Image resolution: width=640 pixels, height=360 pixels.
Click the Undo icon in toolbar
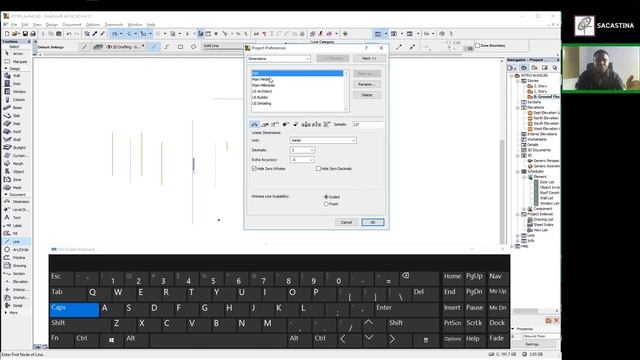click(69, 34)
